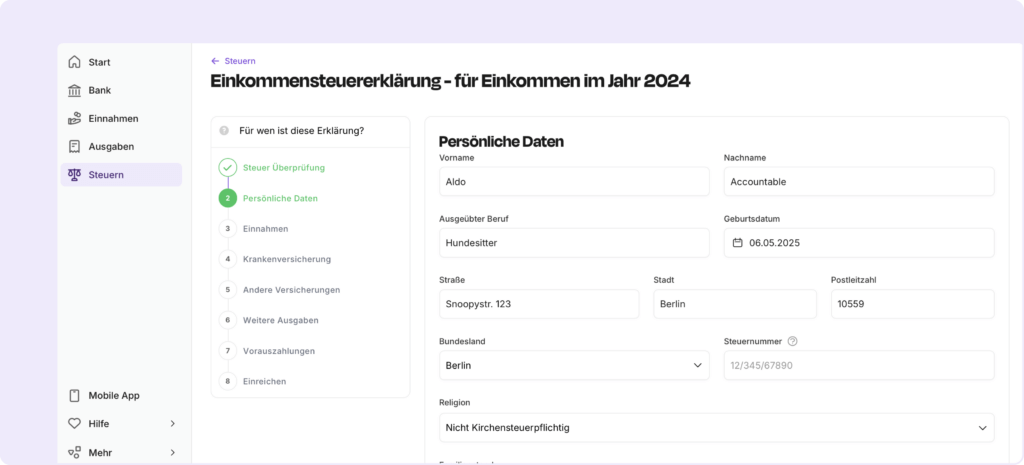Go to step 3 Einnahmen
This screenshot has width=1024, height=465.
click(265, 228)
